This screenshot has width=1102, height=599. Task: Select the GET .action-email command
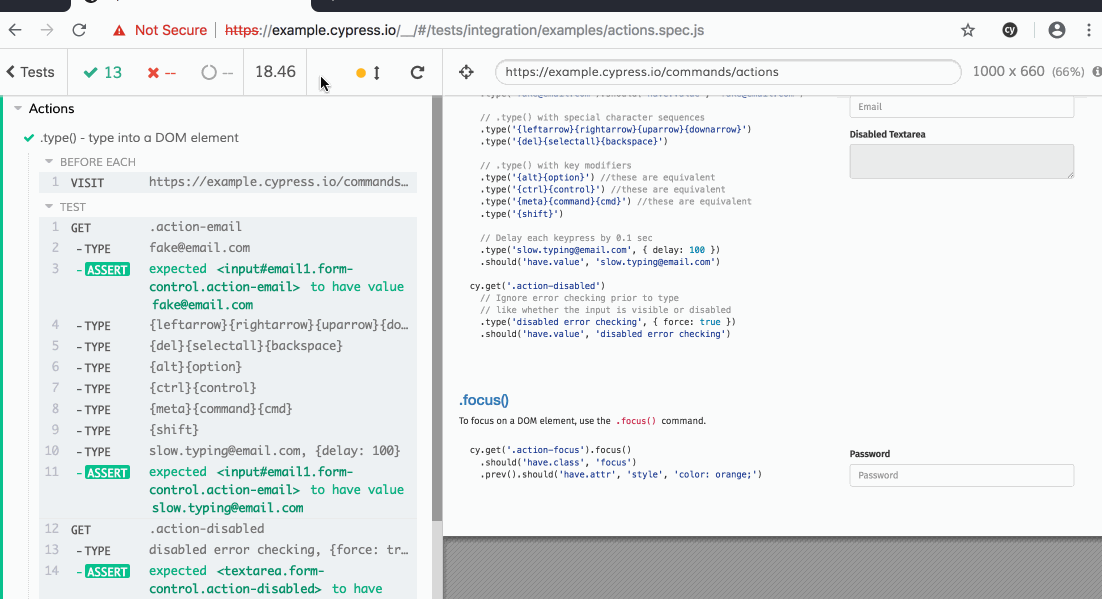tap(228, 227)
